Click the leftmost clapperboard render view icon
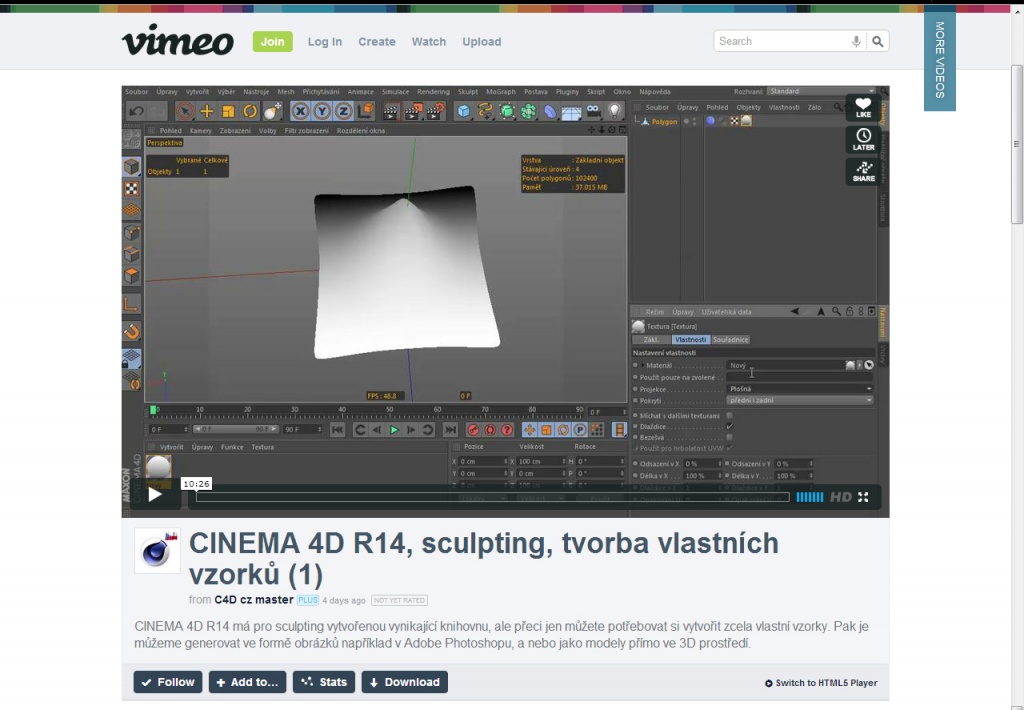 tap(391, 112)
